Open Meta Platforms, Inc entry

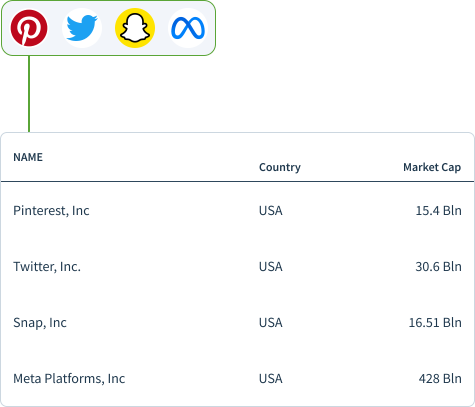click(x=69, y=379)
